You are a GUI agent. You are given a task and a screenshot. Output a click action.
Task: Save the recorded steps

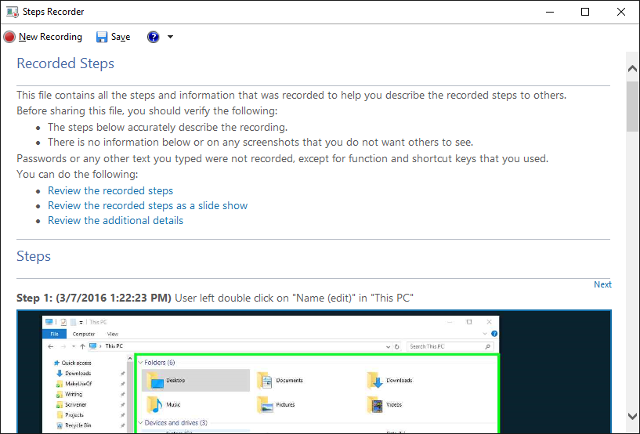[113, 37]
